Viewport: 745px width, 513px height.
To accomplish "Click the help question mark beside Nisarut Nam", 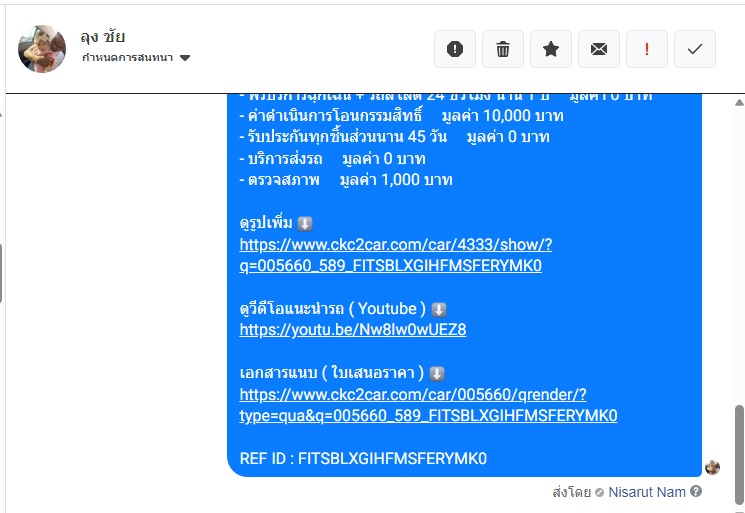I will pos(696,492).
